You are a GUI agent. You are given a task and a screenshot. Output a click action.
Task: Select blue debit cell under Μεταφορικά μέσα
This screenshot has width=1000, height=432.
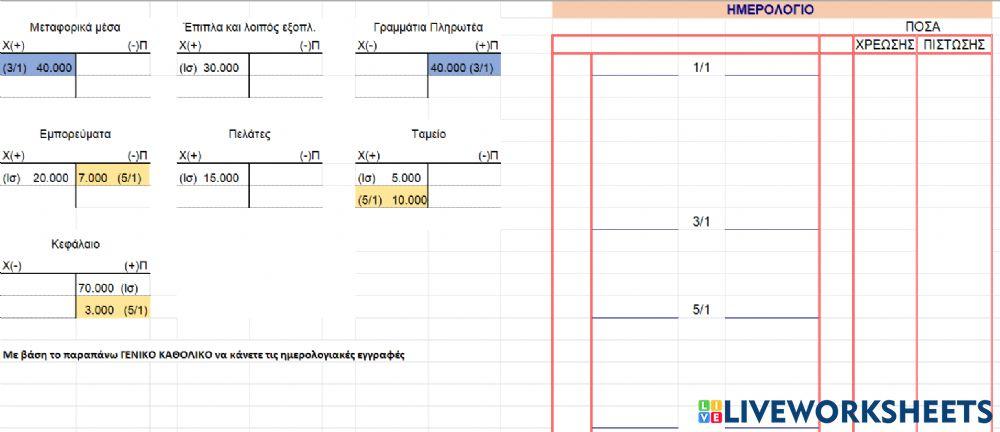(x=38, y=67)
